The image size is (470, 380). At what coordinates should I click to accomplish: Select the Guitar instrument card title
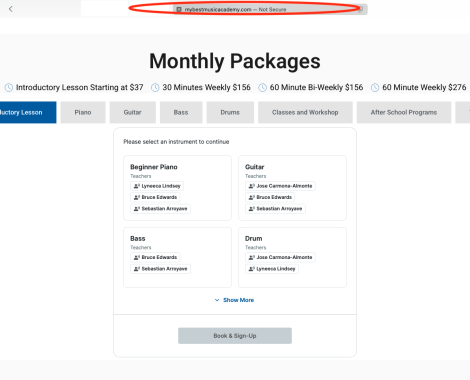pos(255,167)
